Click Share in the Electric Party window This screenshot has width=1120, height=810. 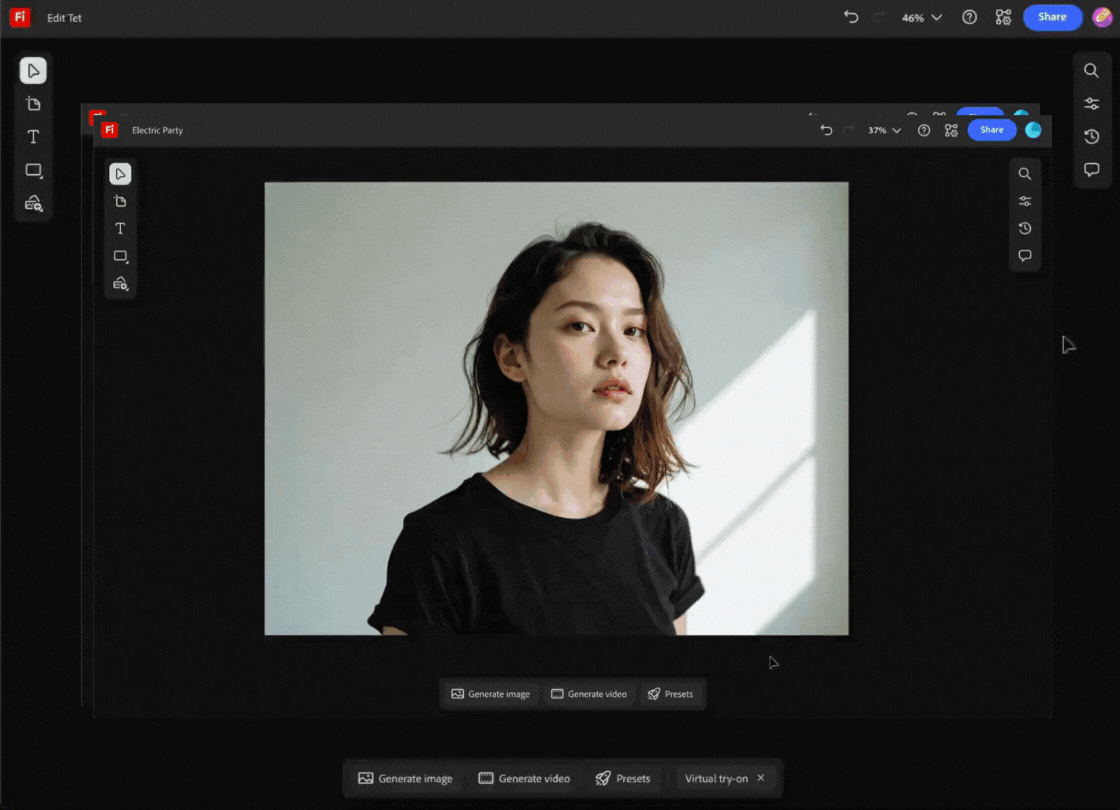point(991,130)
